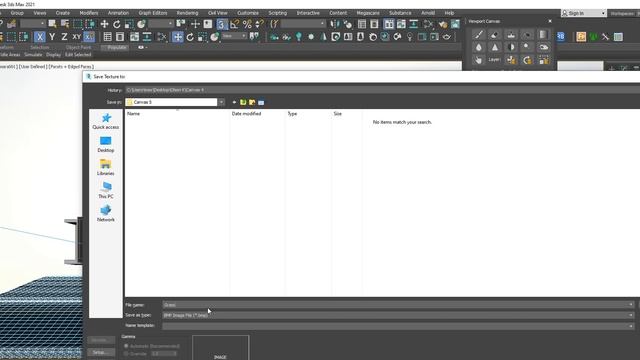Expand the Save as type dropdown
Image resolution: width=640 pixels, height=360 pixels.
coord(631,315)
